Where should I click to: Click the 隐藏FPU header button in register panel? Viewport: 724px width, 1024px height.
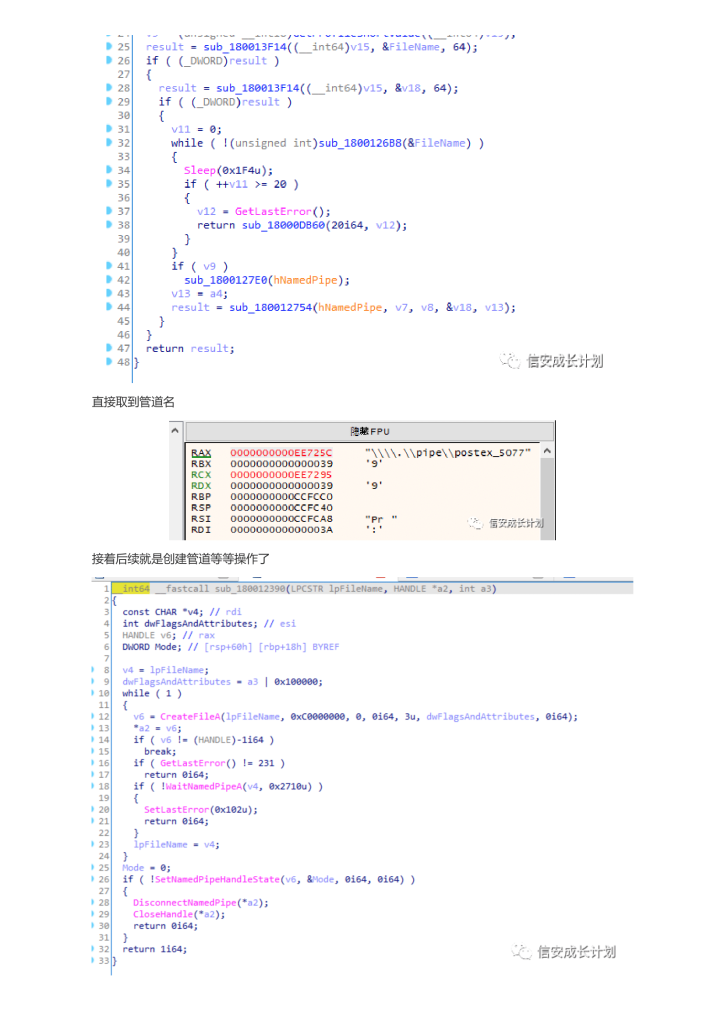[x=370, y=432]
